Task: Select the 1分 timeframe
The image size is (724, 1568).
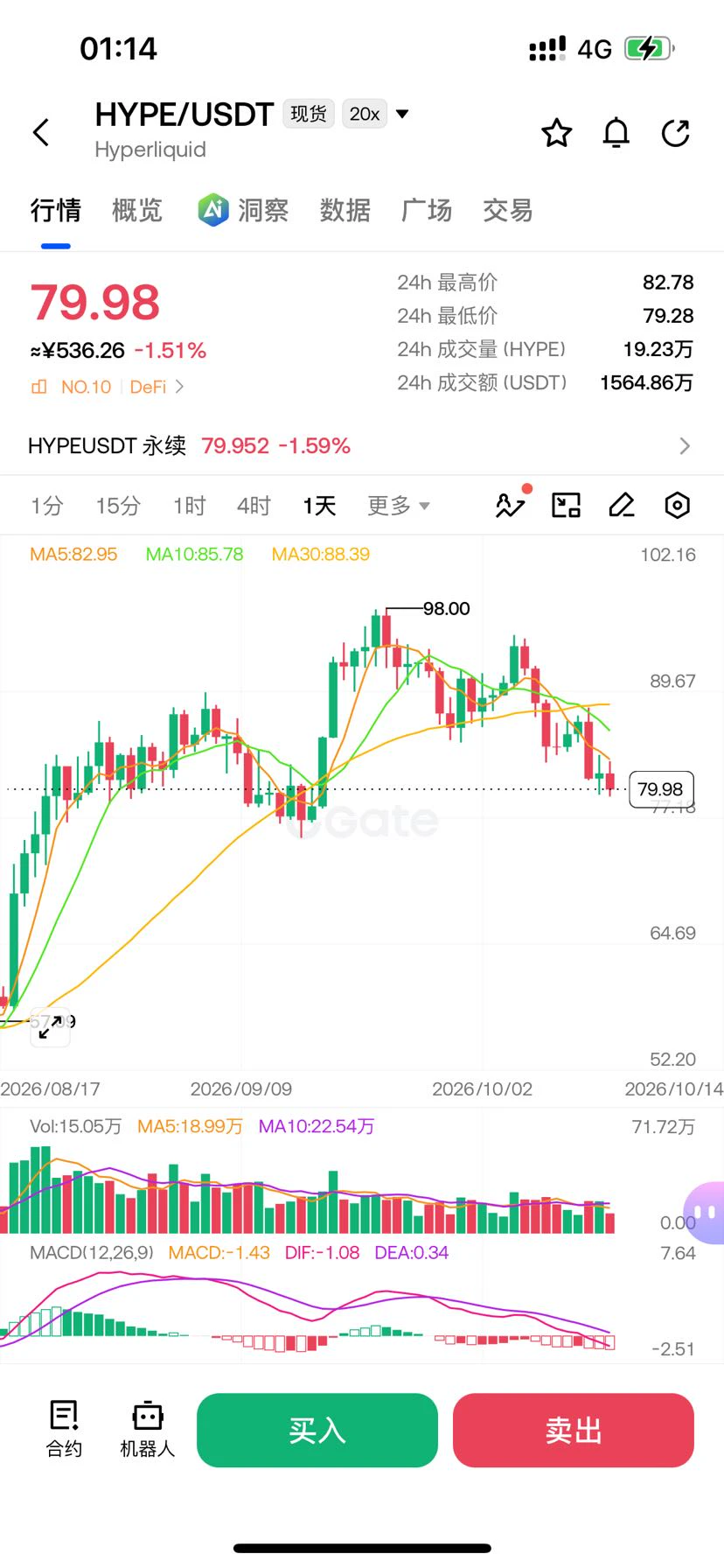Action: (47, 506)
